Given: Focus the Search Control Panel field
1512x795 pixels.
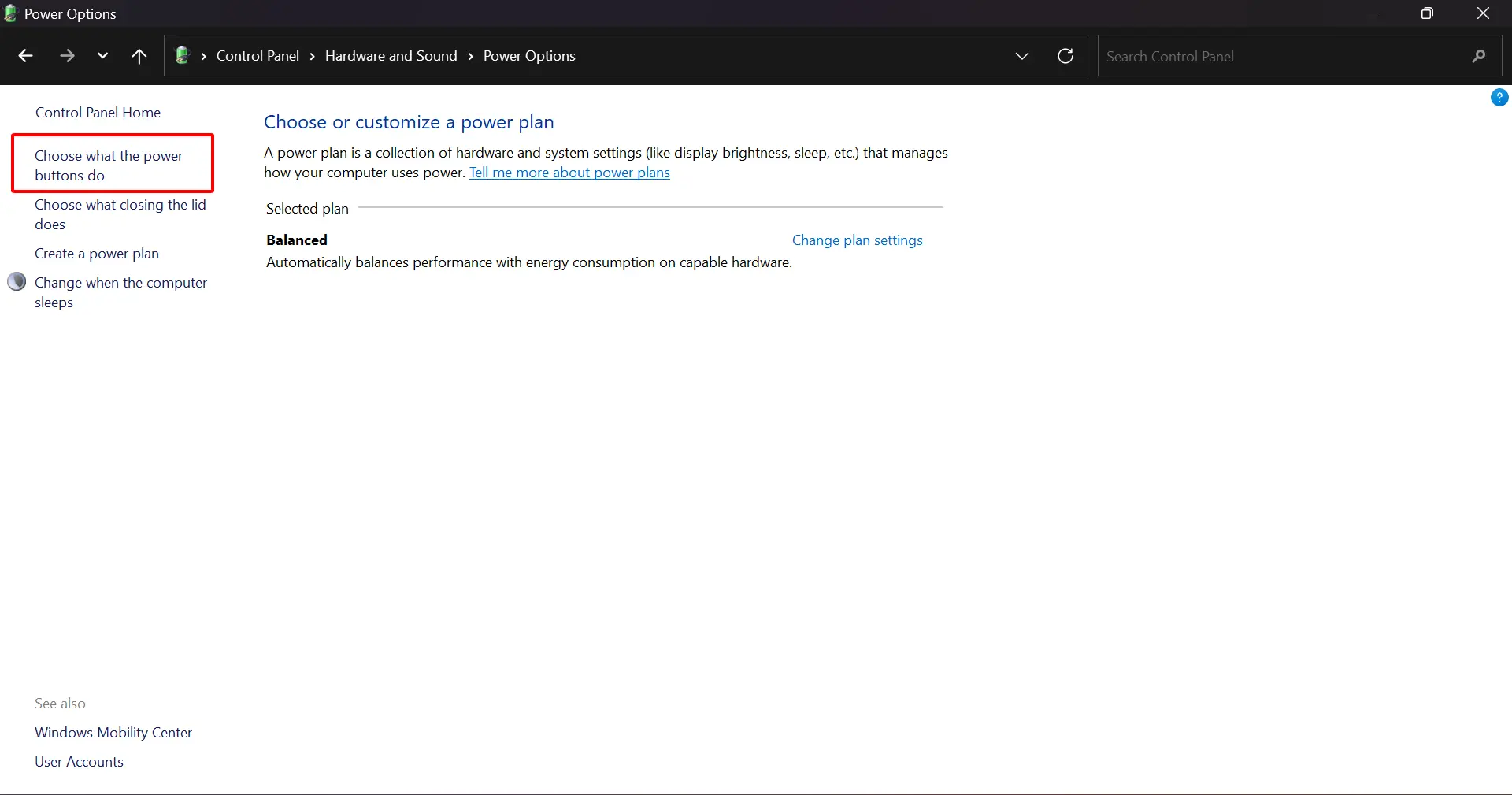Looking at the screenshot, I should pos(1299,56).
